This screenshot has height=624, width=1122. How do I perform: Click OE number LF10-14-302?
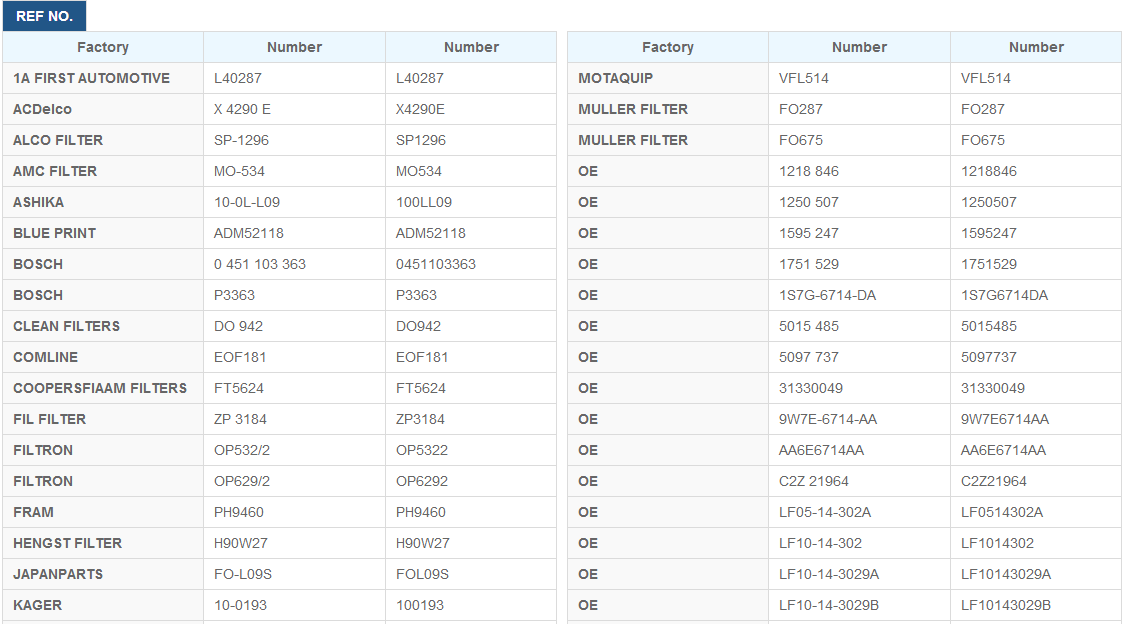click(820, 543)
